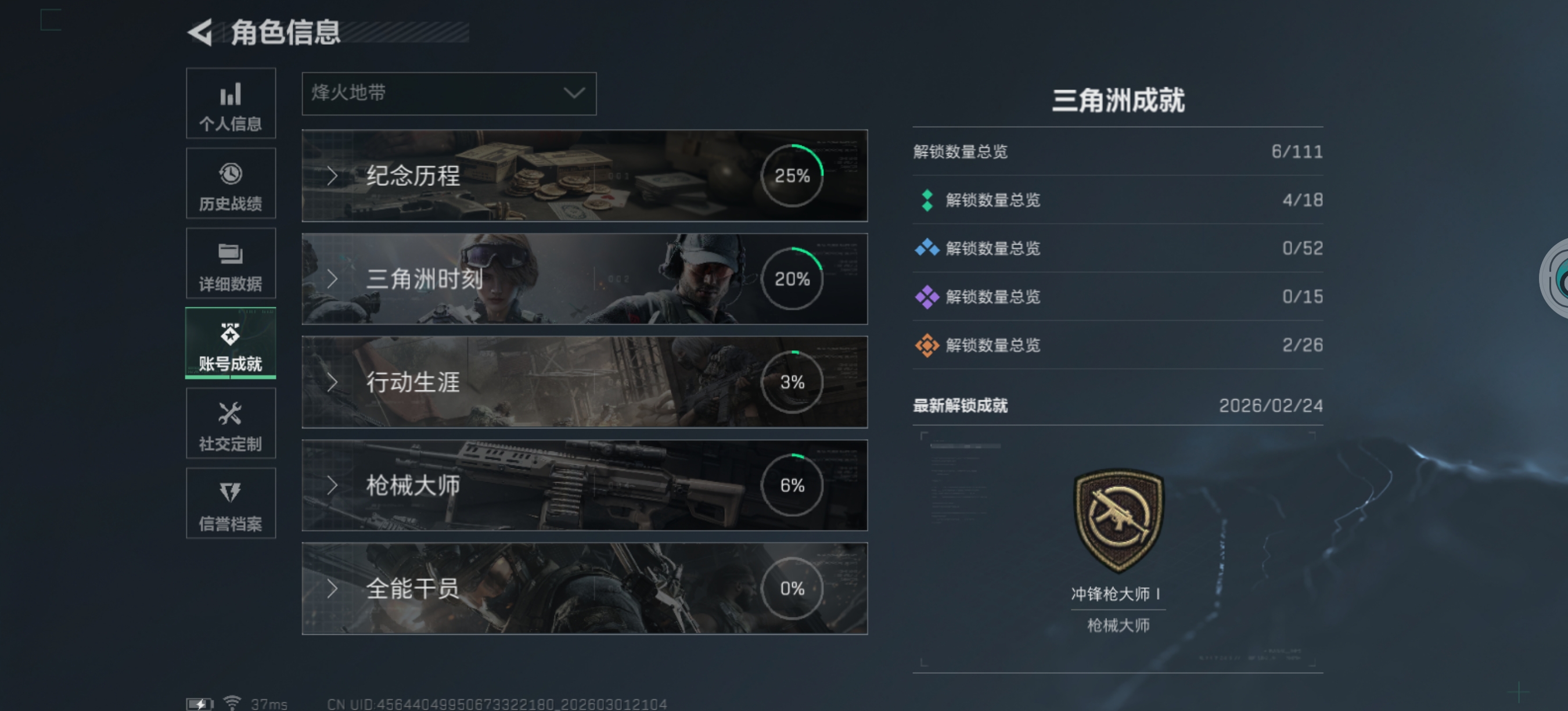The image size is (1568, 711).
Task: Expand the 三角洲时刻 category chevron
Action: click(x=332, y=279)
